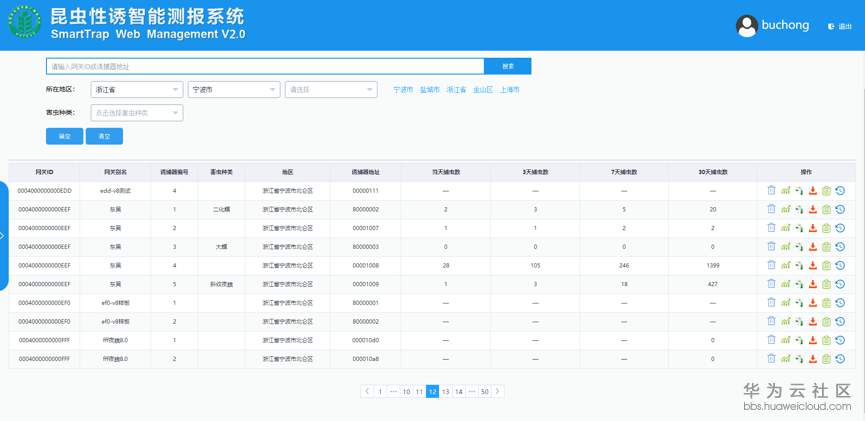865x421 pixels.
Task: Select the 宁波市 quick region link
Action: click(x=403, y=89)
